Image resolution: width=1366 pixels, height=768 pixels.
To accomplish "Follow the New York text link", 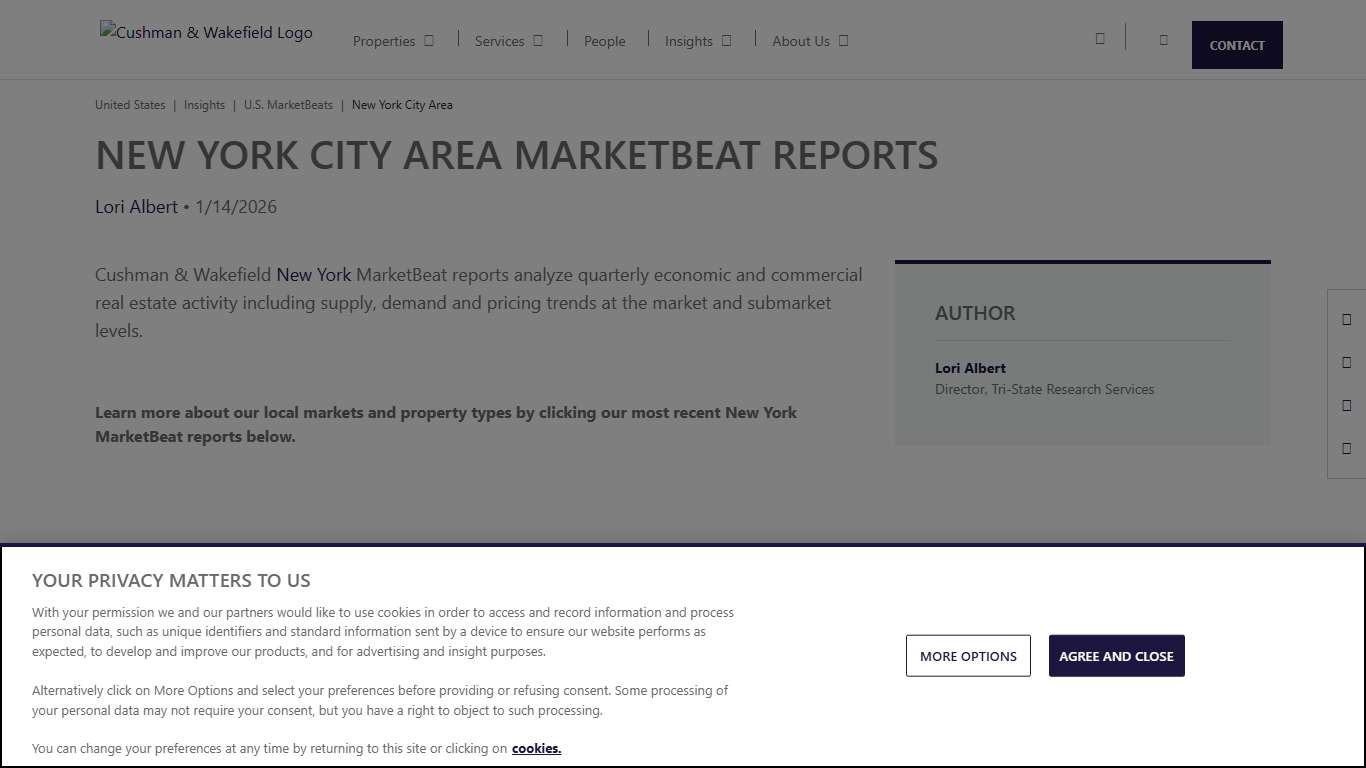I will click(x=313, y=274).
